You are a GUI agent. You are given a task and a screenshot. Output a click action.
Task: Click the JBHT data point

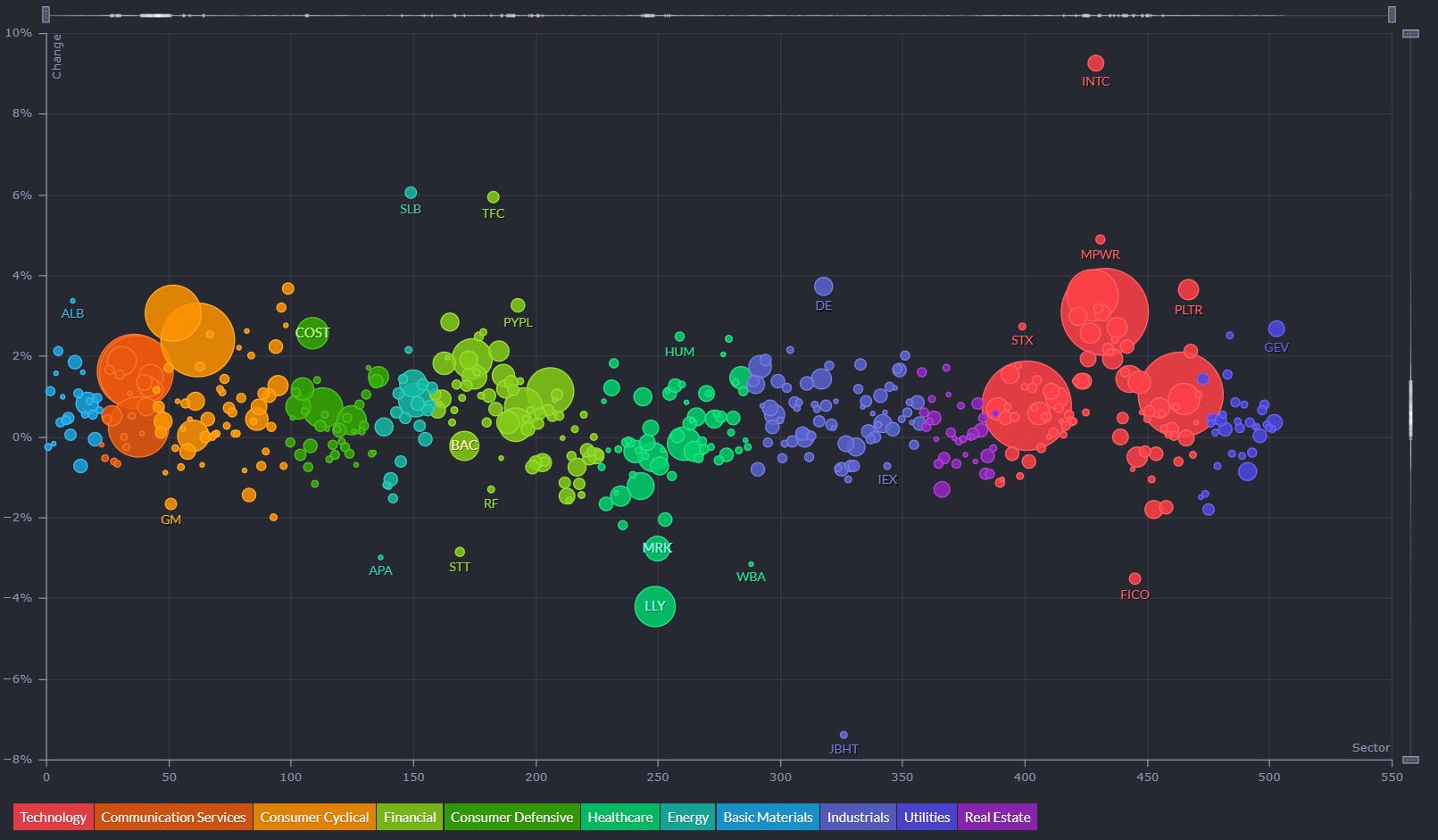click(x=844, y=736)
